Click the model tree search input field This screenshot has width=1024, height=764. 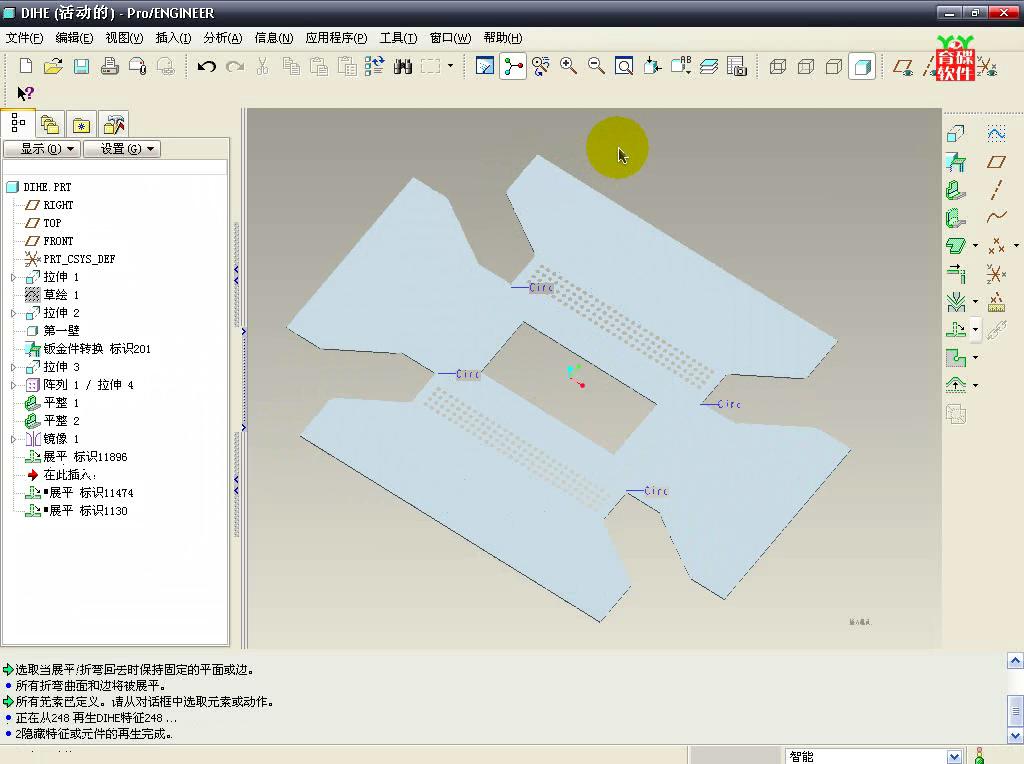(x=115, y=167)
